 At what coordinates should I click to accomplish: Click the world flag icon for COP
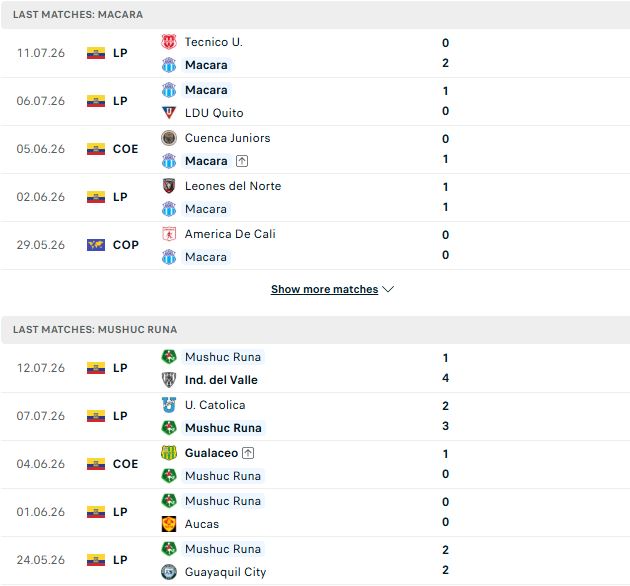click(96, 245)
